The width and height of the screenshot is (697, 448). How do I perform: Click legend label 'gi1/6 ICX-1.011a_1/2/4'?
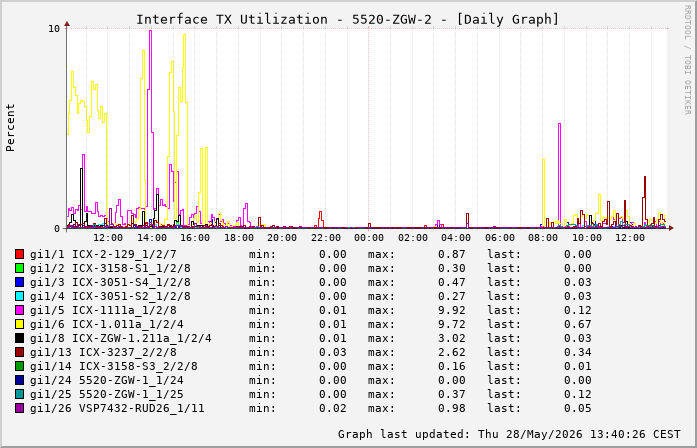coord(107,324)
